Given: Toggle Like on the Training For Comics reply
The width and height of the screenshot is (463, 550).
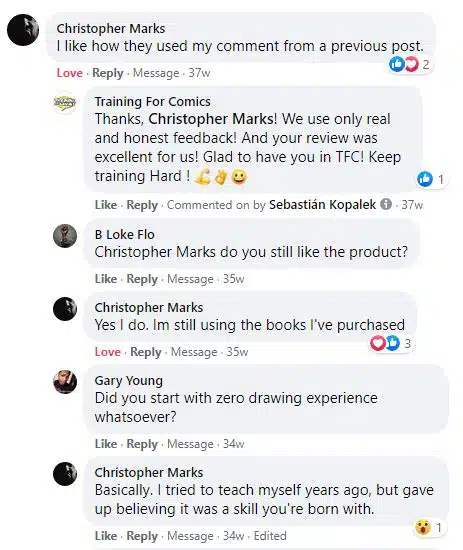Looking at the screenshot, I should point(106,205).
